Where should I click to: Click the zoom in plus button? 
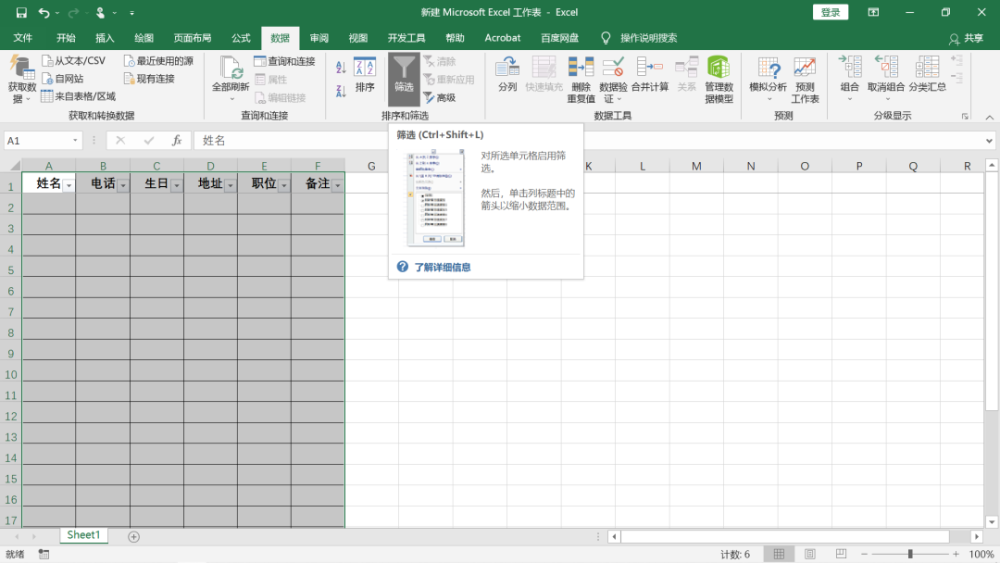coord(955,554)
